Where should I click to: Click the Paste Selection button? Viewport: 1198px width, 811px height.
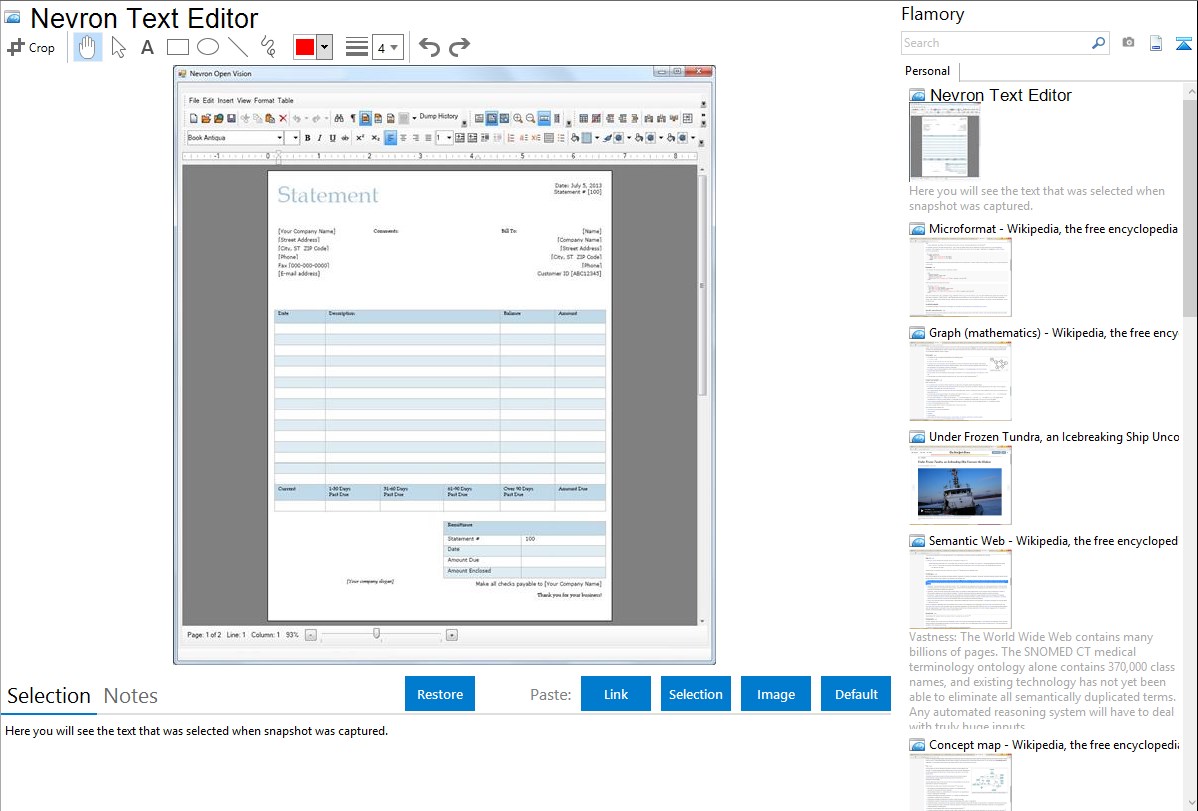[696, 694]
